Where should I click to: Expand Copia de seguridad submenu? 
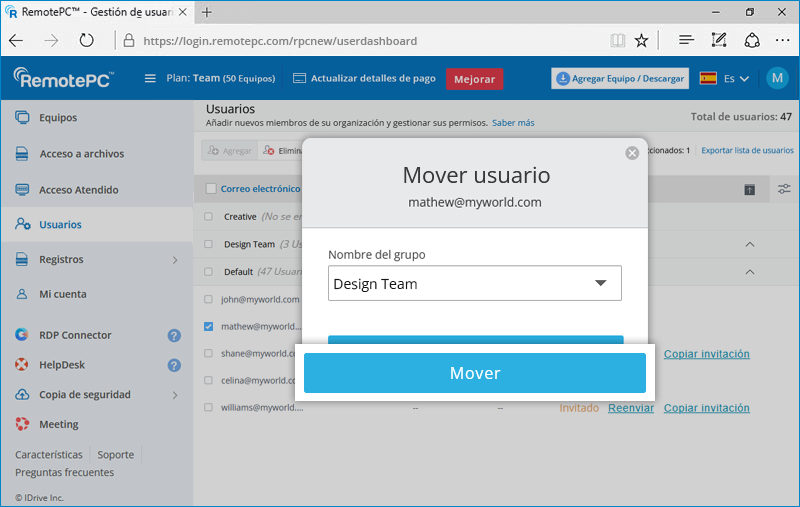[175, 395]
